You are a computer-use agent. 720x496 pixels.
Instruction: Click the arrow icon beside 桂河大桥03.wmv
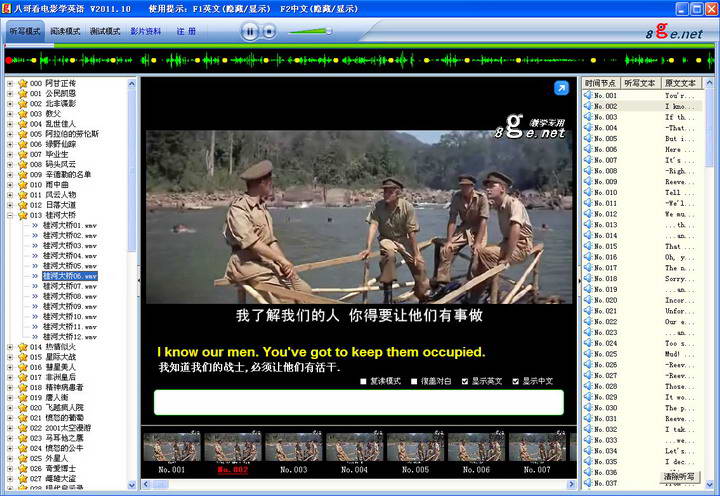click(35, 246)
